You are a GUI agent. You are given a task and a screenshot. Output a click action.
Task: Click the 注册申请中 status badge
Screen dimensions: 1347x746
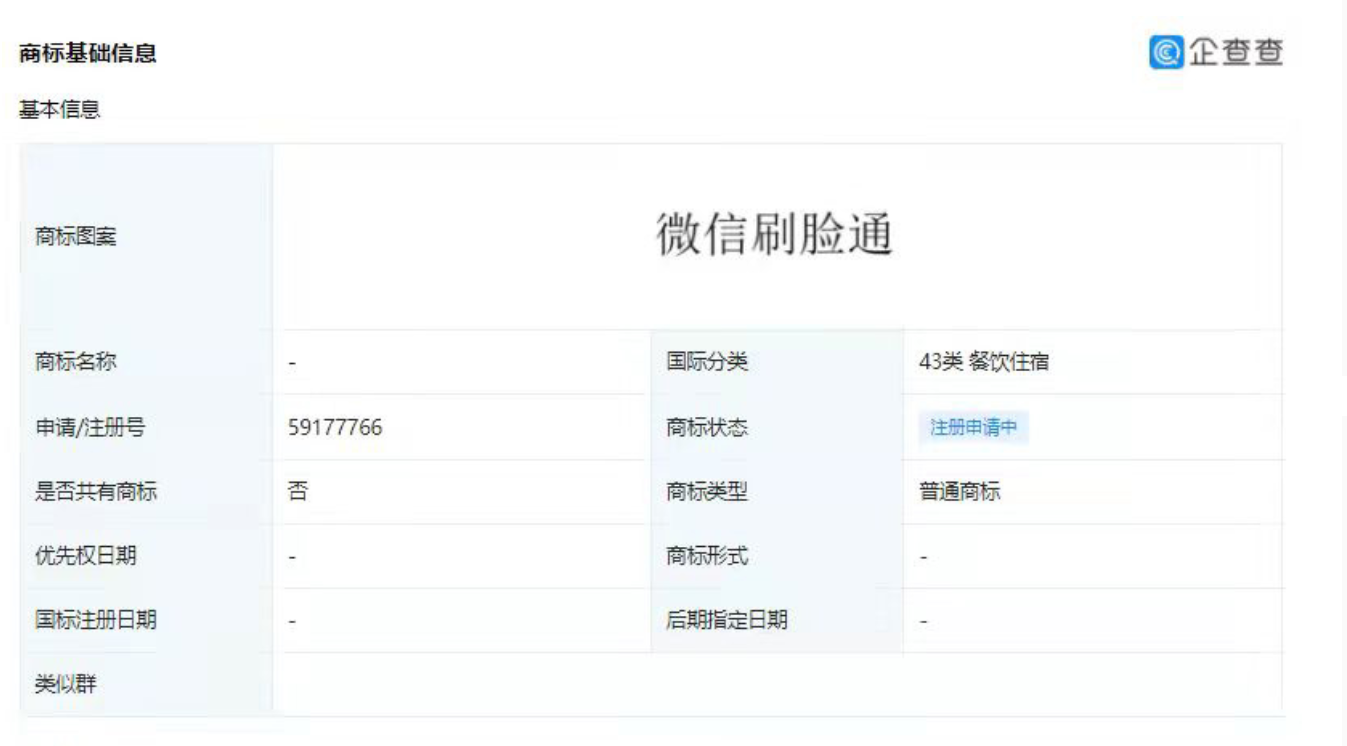973,428
